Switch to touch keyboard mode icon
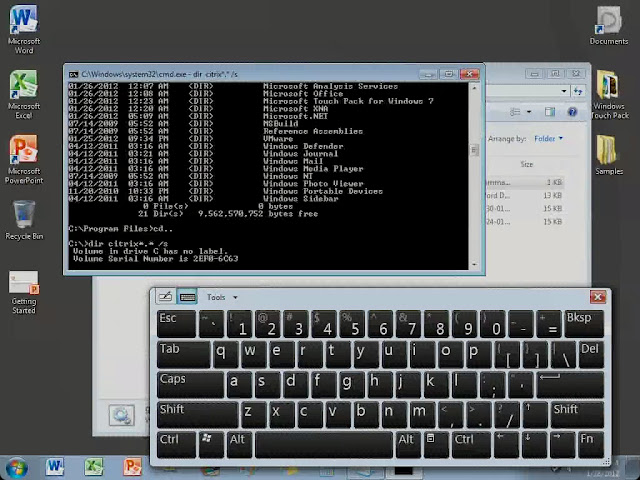Screen dimensions: 640x480 coord(187,297)
